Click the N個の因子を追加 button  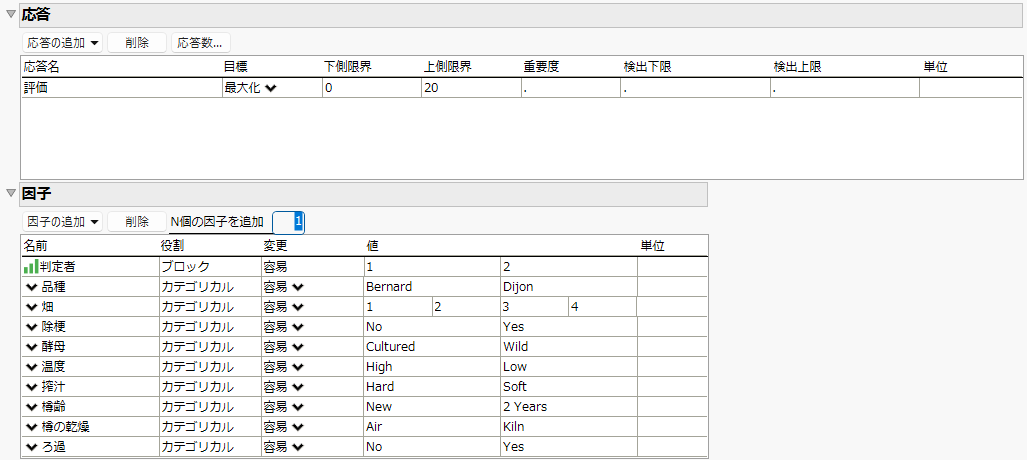coord(217,222)
